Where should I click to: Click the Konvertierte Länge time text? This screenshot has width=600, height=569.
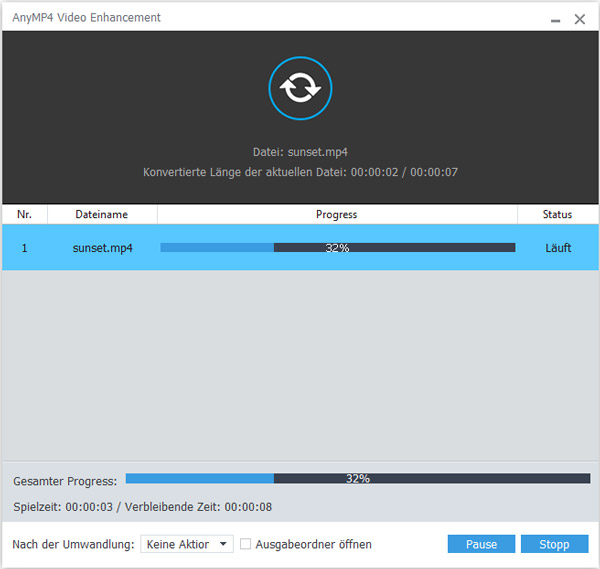point(300,172)
